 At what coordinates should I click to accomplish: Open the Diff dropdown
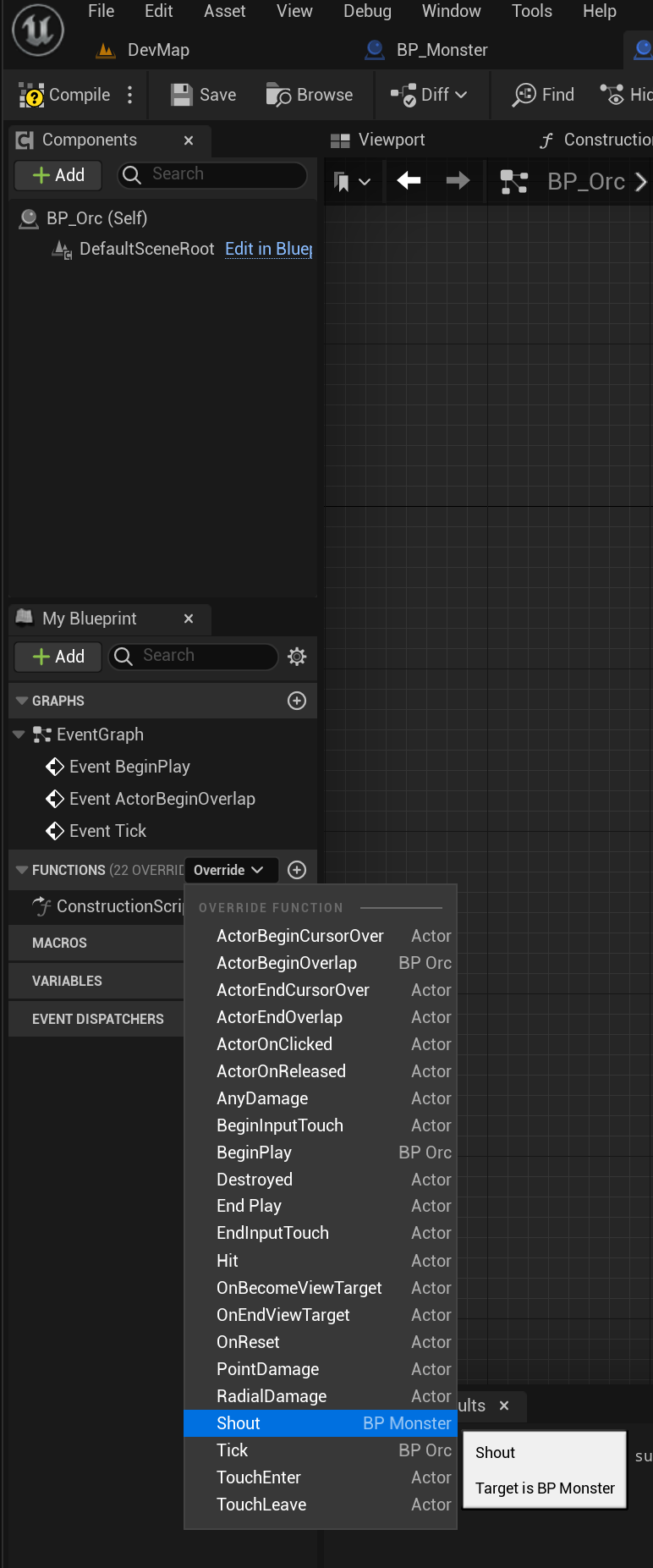(x=429, y=95)
